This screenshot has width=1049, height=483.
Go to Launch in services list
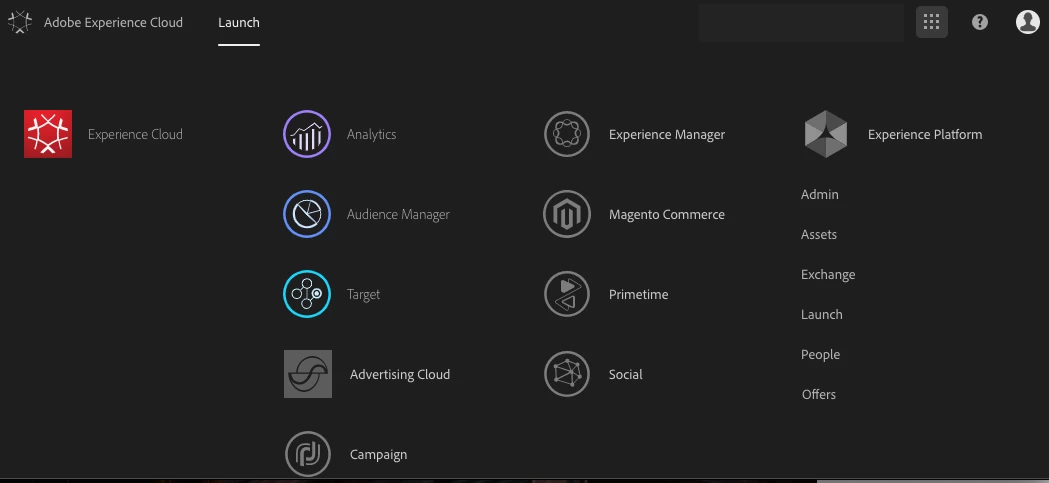(822, 314)
